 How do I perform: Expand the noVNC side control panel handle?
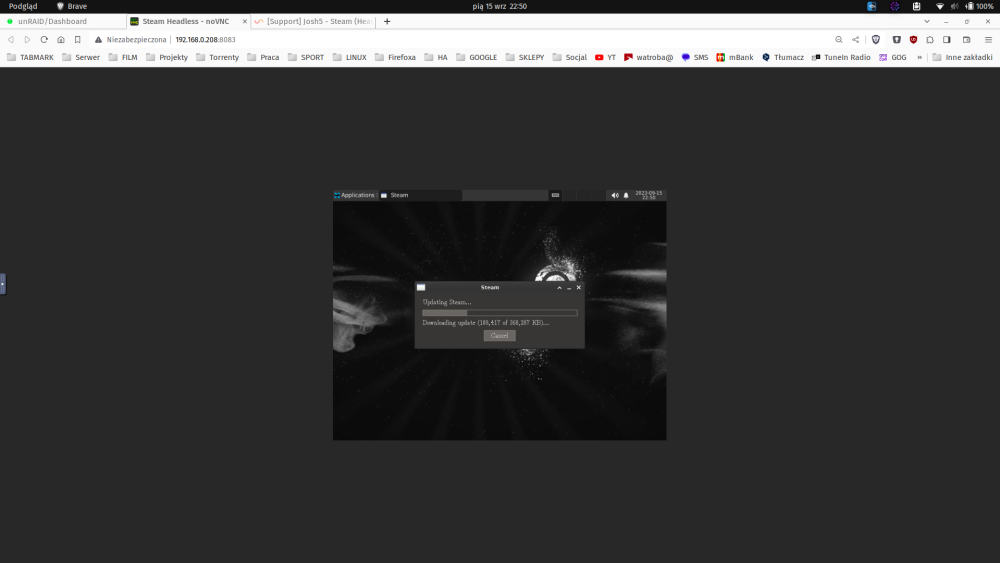point(3,284)
